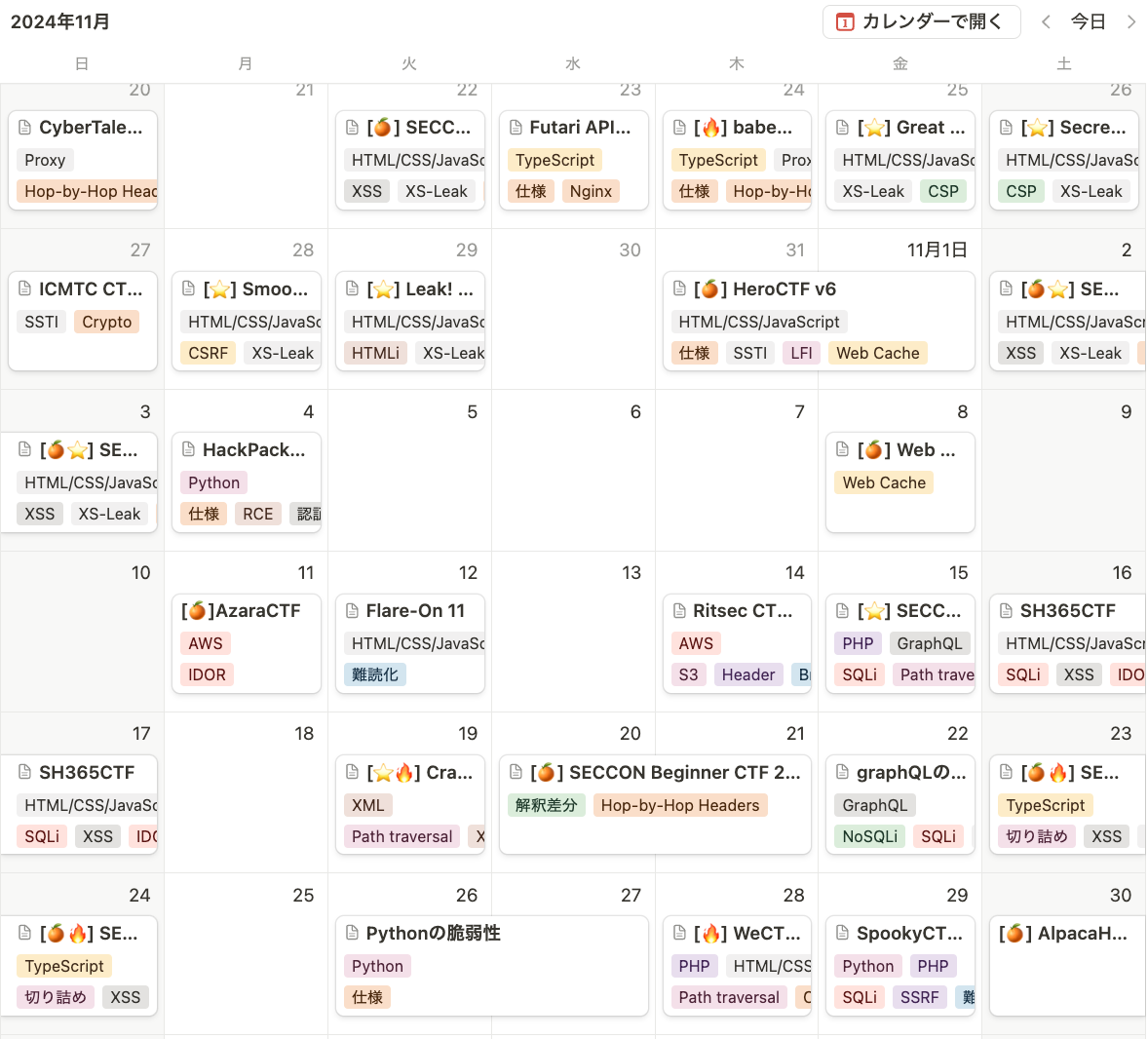Open the Flare-On 11 entry
1148x1039 pixels.
click(410, 643)
